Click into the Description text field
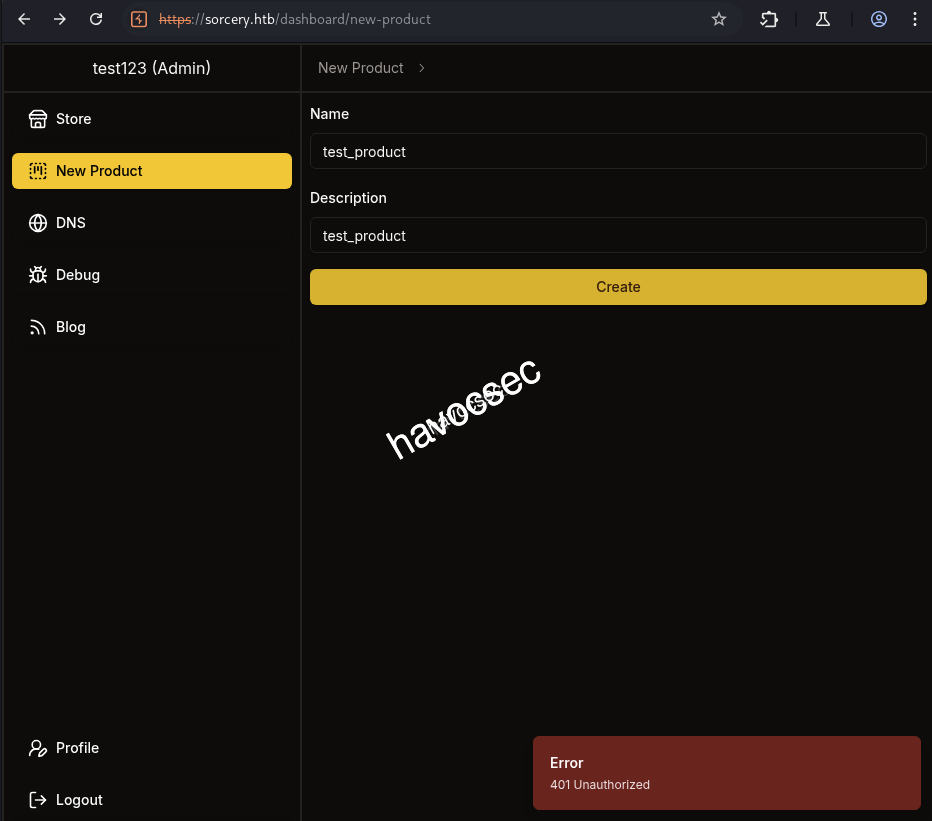The width and height of the screenshot is (932, 821). pyautogui.click(x=618, y=236)
